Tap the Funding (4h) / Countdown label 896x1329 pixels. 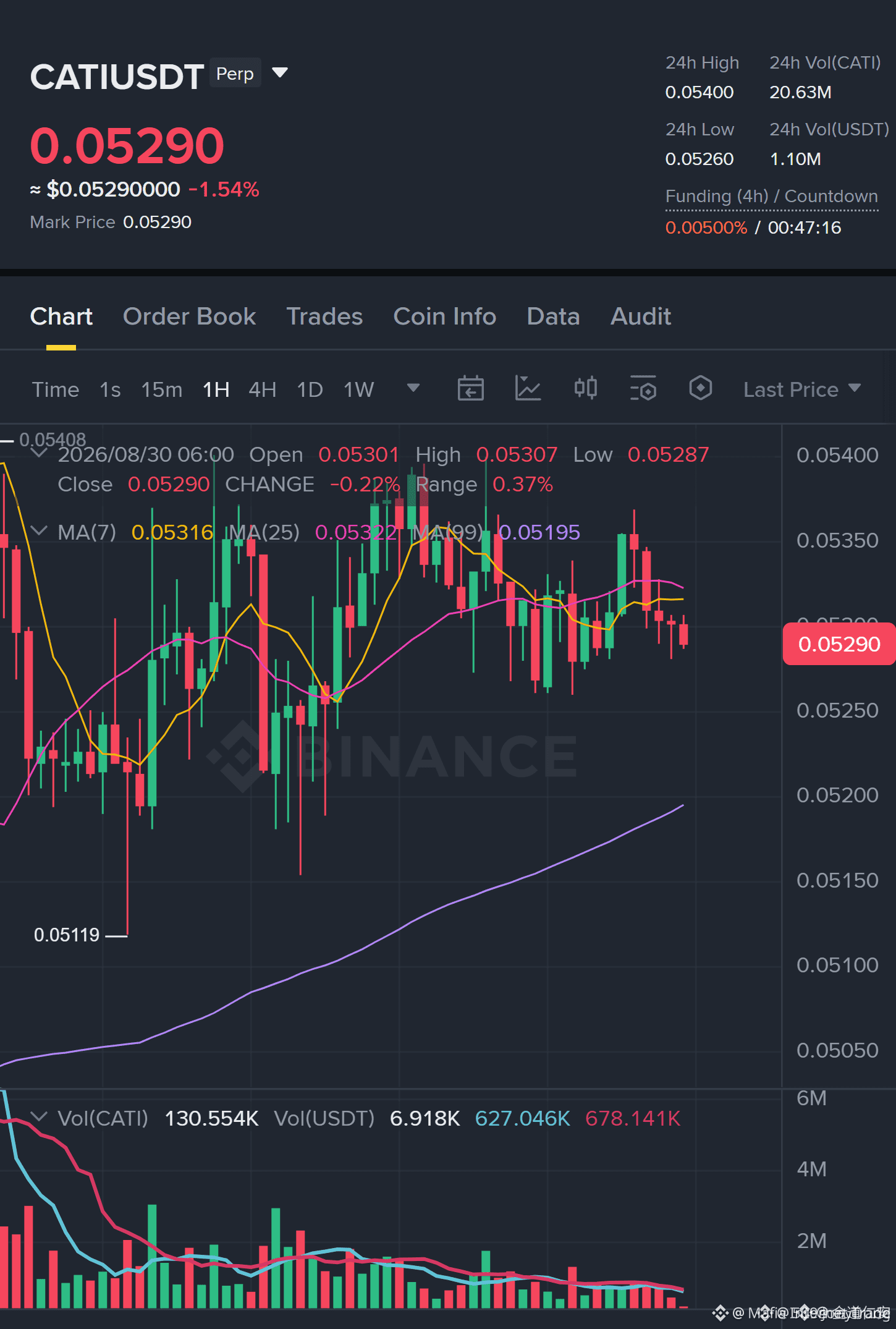(x=772, y=197)
